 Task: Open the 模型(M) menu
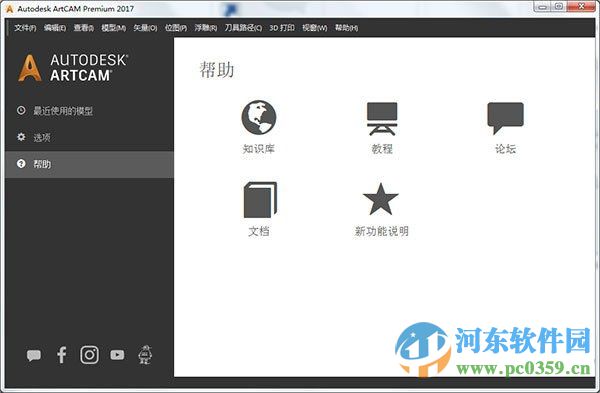[x=114, y=28]
